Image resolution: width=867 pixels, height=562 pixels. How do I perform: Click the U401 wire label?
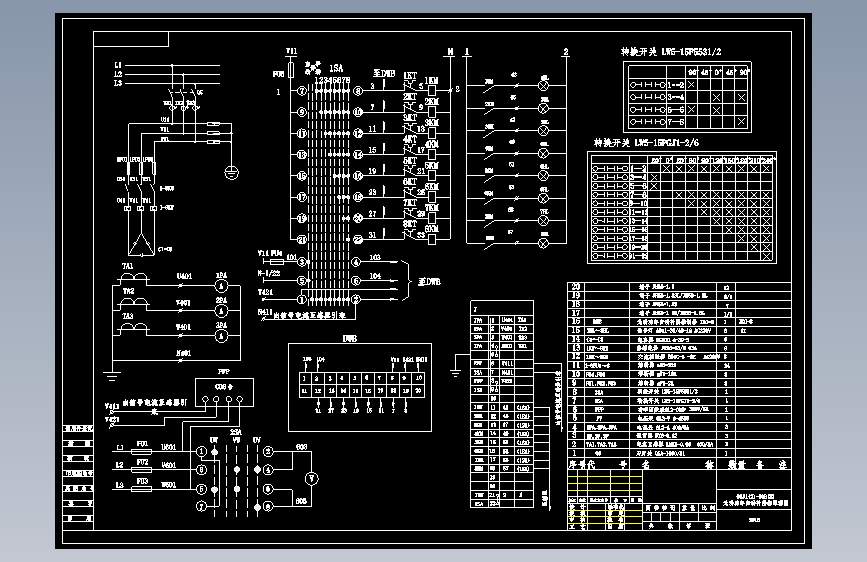coord(184,276)
